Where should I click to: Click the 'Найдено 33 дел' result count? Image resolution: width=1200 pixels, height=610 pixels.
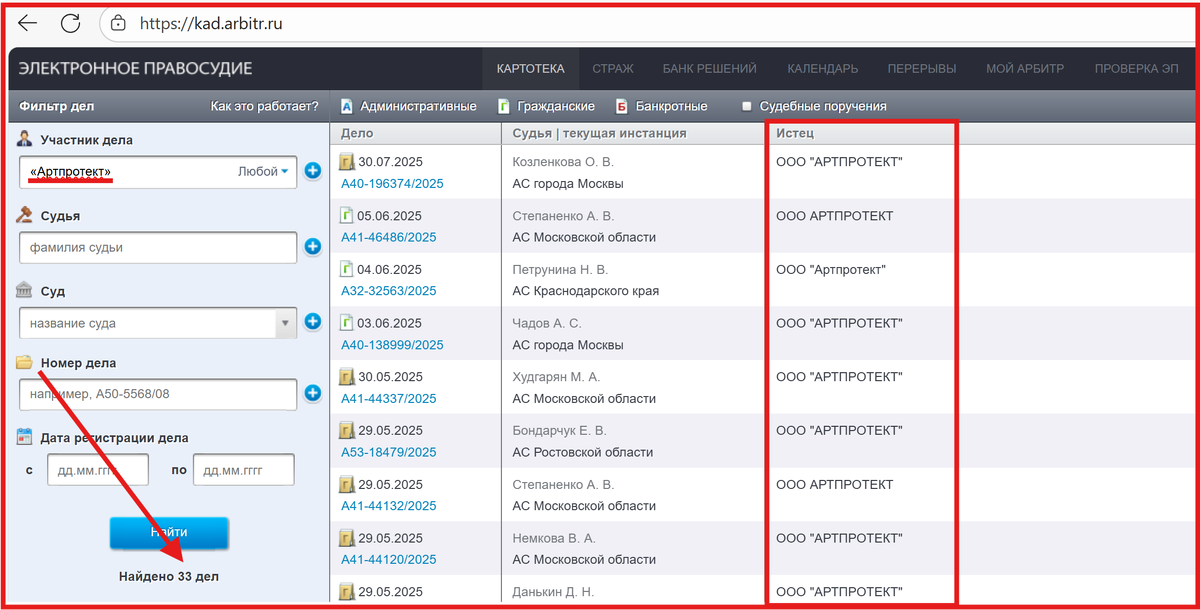(x=169, y=577)
